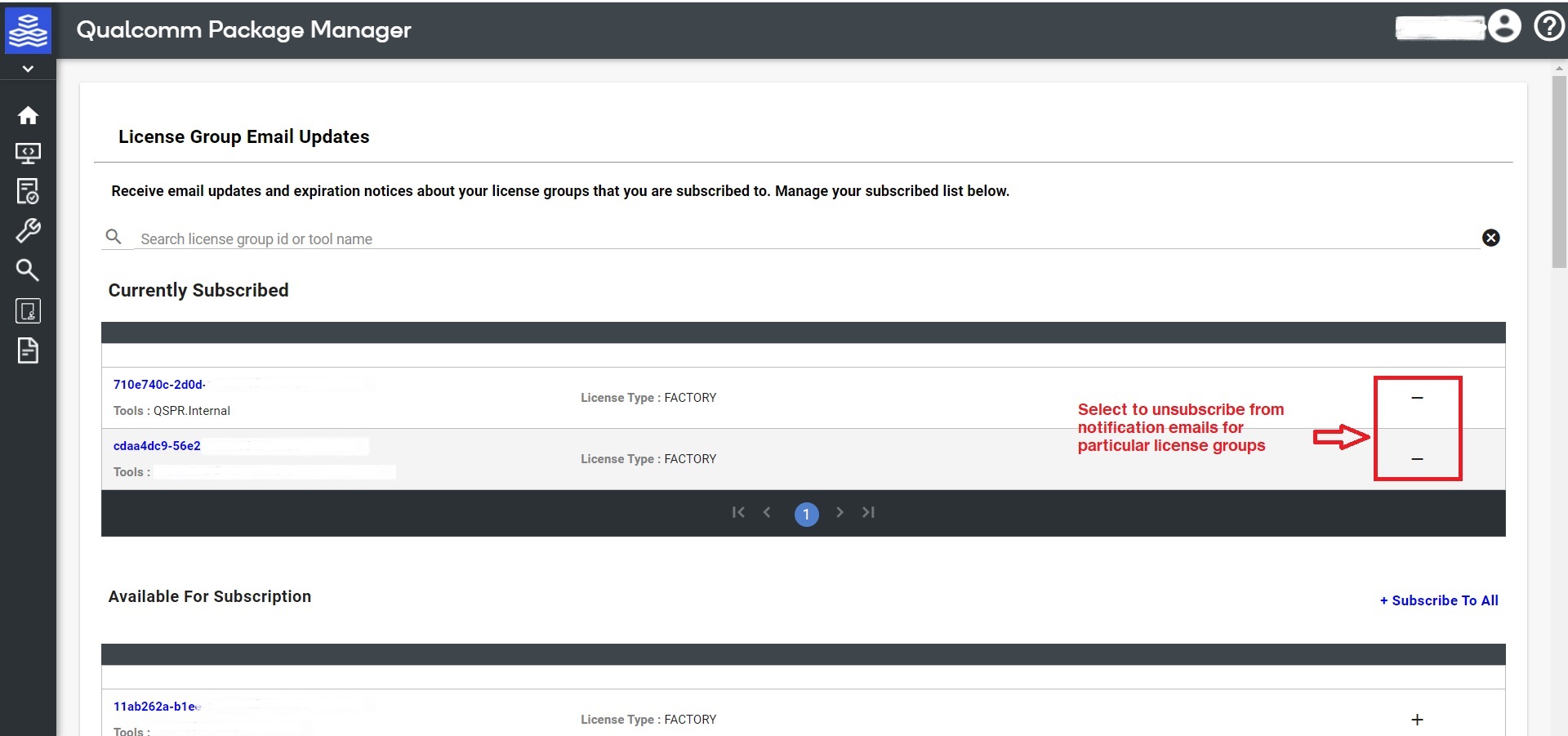Image resolution: width=1568 pixels, height=736 pixels.
Task: Open the file report icon in sidebar
Action: (29, 350)
